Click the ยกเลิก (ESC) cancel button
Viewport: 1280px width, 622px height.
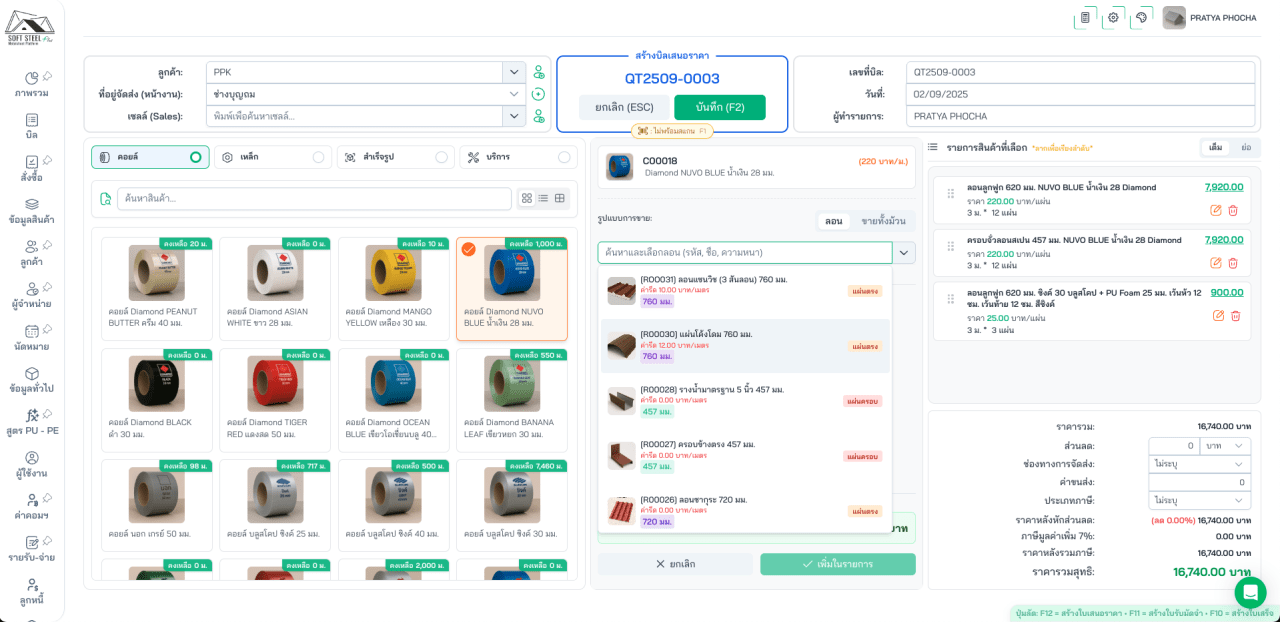(624, 107)
